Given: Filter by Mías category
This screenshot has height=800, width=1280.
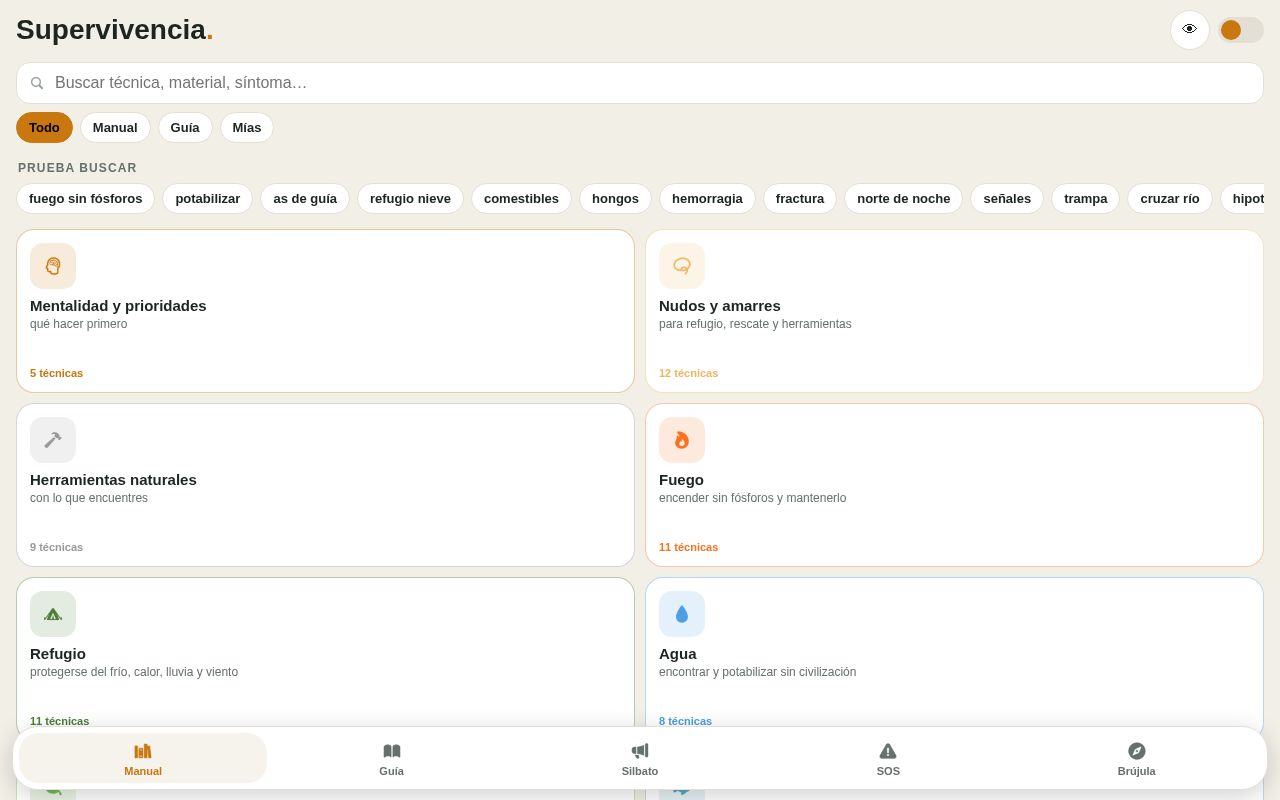Looking at the screenshot, I should click(247, 127).
